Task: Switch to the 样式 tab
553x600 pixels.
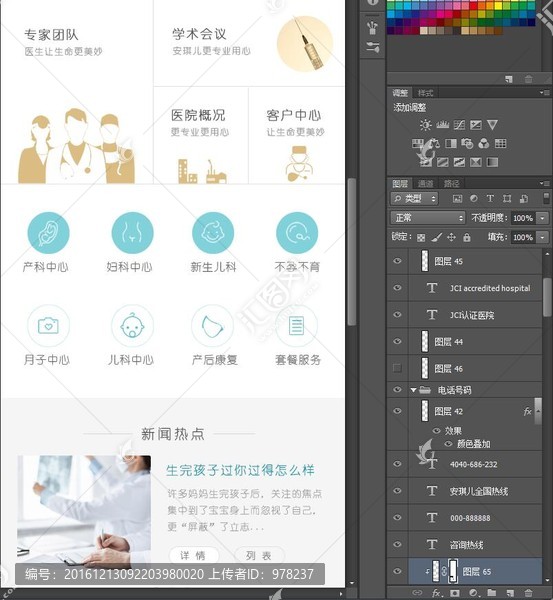Action: 425,93
